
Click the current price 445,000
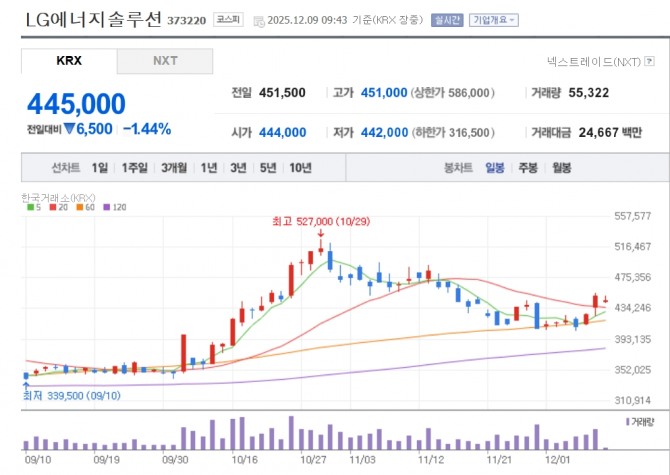click(x=76, y=104)
